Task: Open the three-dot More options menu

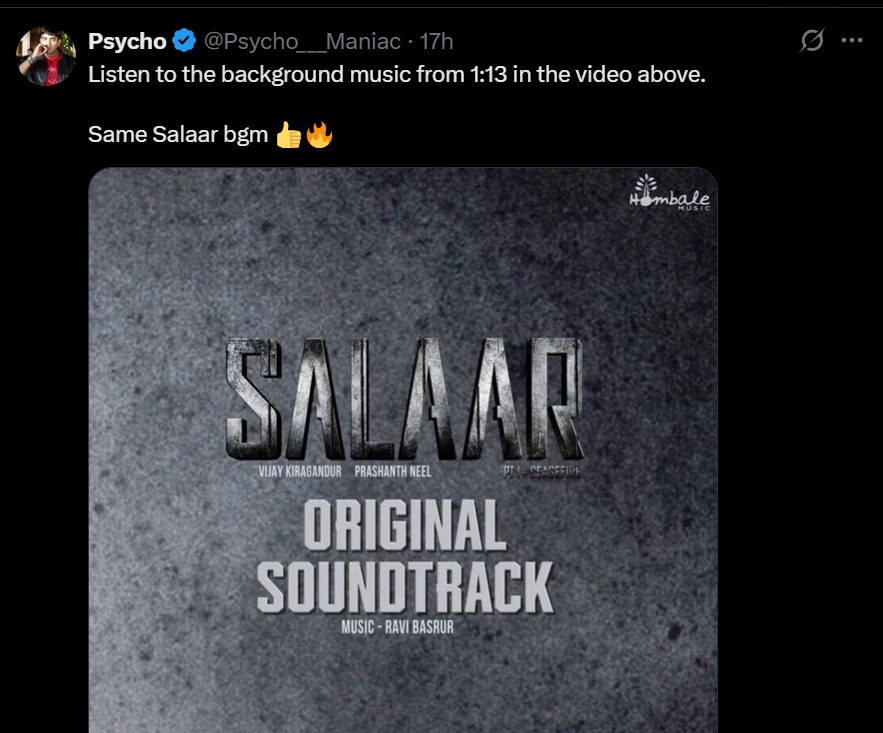Action: click(852, 41)
